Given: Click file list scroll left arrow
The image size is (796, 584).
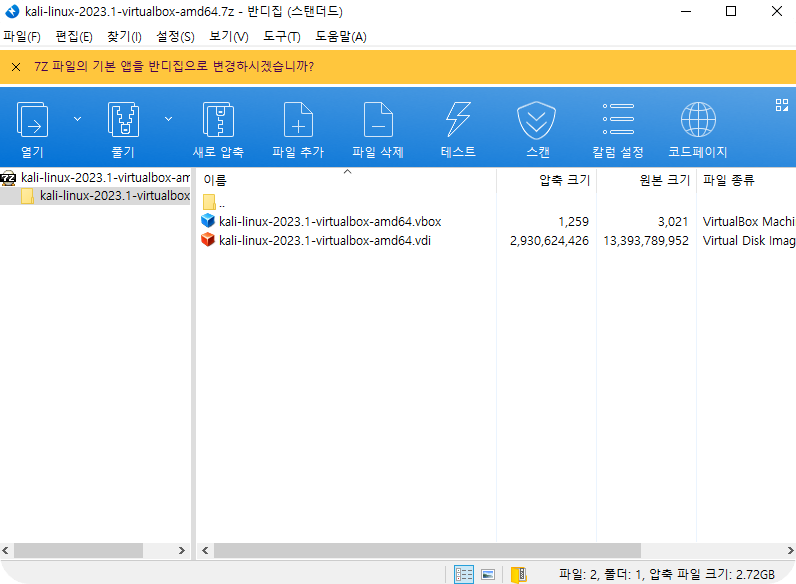Looking at the screenshot, I should click(205, 550).
